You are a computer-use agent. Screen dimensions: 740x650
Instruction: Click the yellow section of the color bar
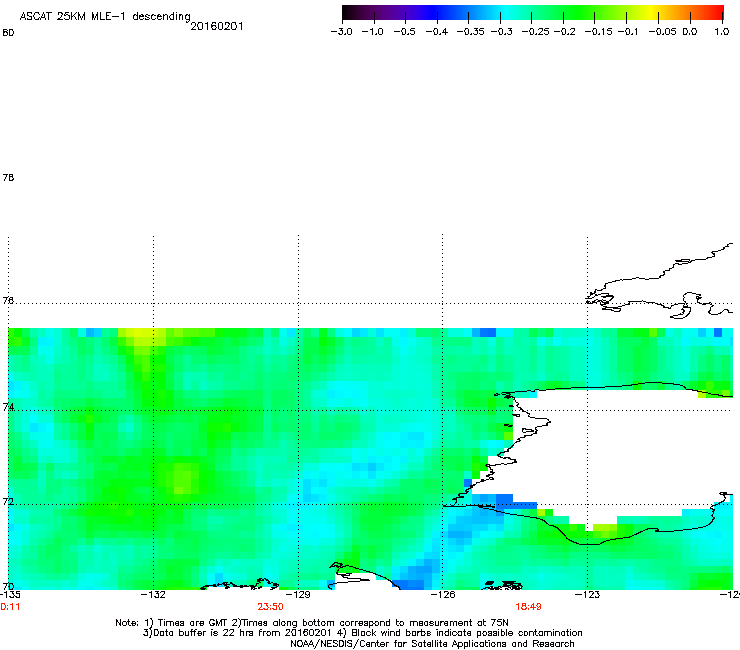point(654,12)
